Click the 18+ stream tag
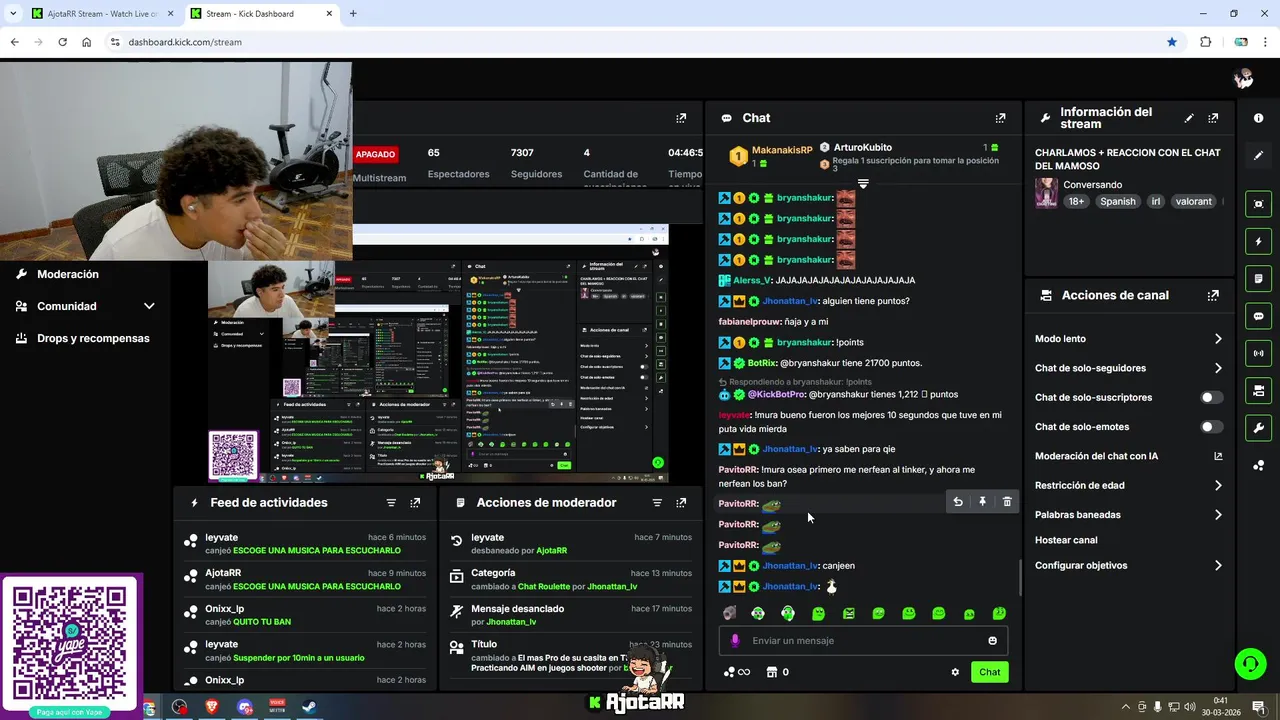The height and width of the screenshot is (720, 1280). pyautogui.click(x=1076, y=201)
